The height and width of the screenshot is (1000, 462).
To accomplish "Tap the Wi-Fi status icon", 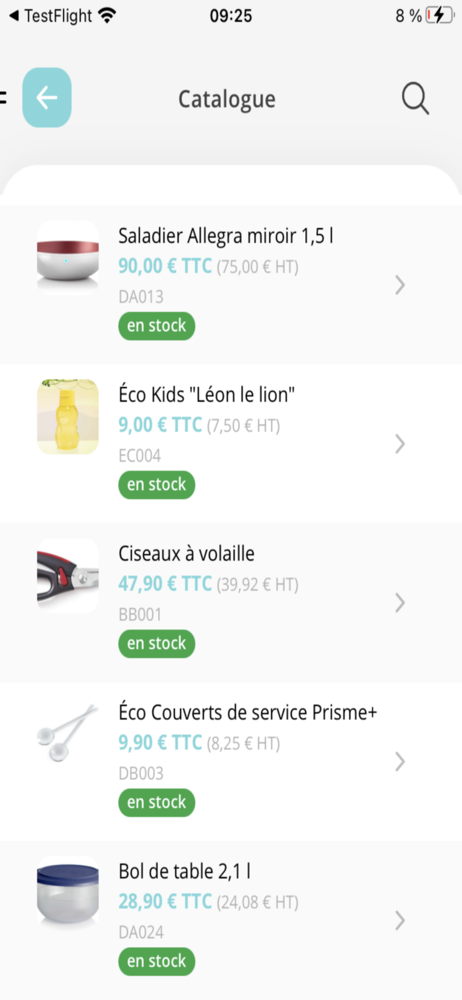I will pyautogui.click(x=107, y=16).
